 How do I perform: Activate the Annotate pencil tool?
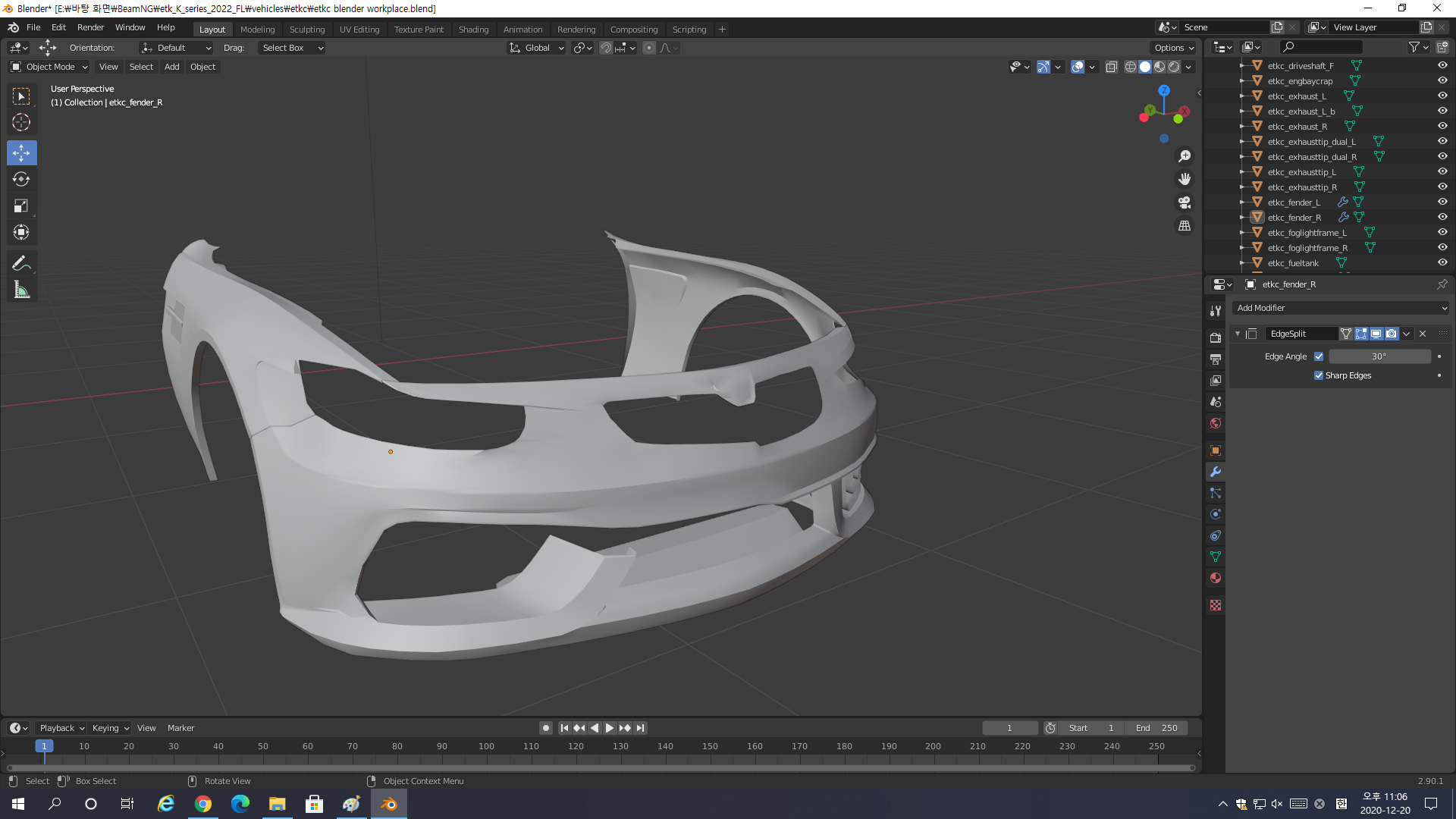21,263
